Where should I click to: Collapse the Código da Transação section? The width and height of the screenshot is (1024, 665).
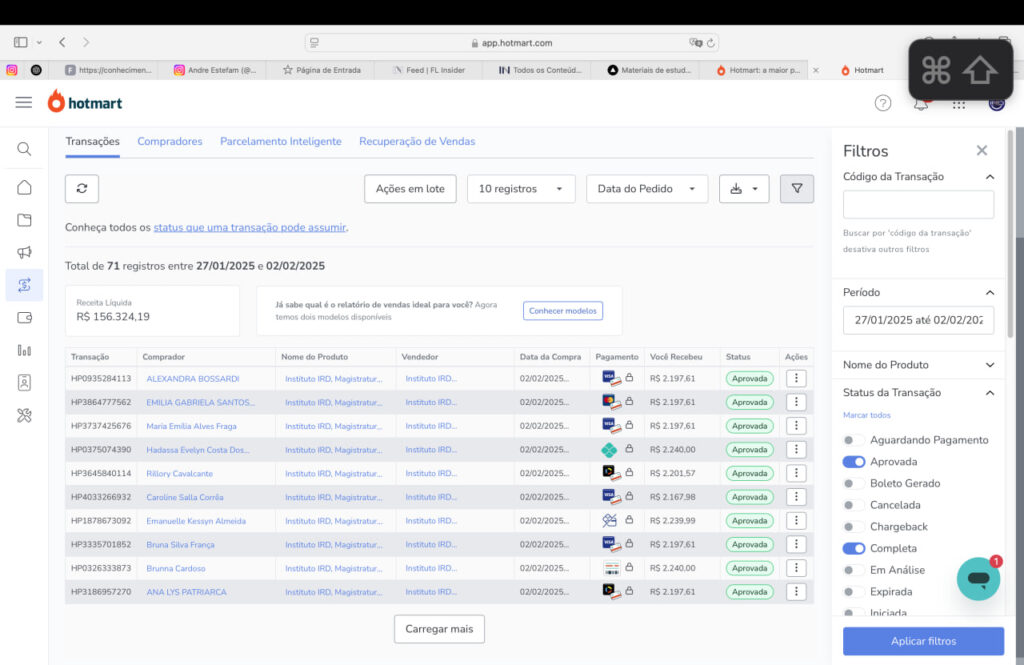coord(990,177)
